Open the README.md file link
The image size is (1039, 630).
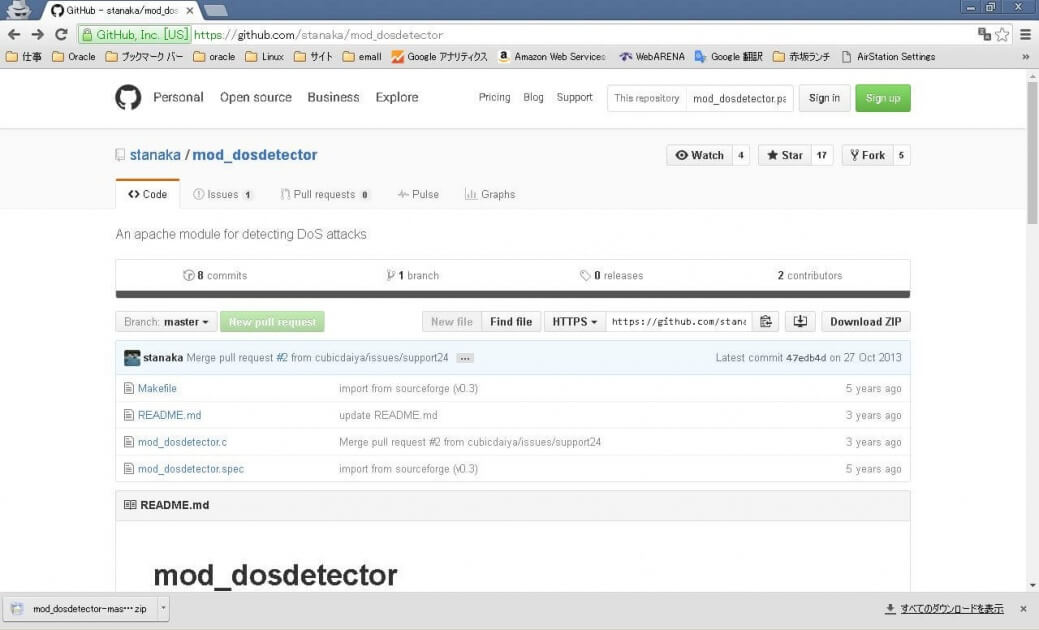pyautogui.click(x=169, y=414)
